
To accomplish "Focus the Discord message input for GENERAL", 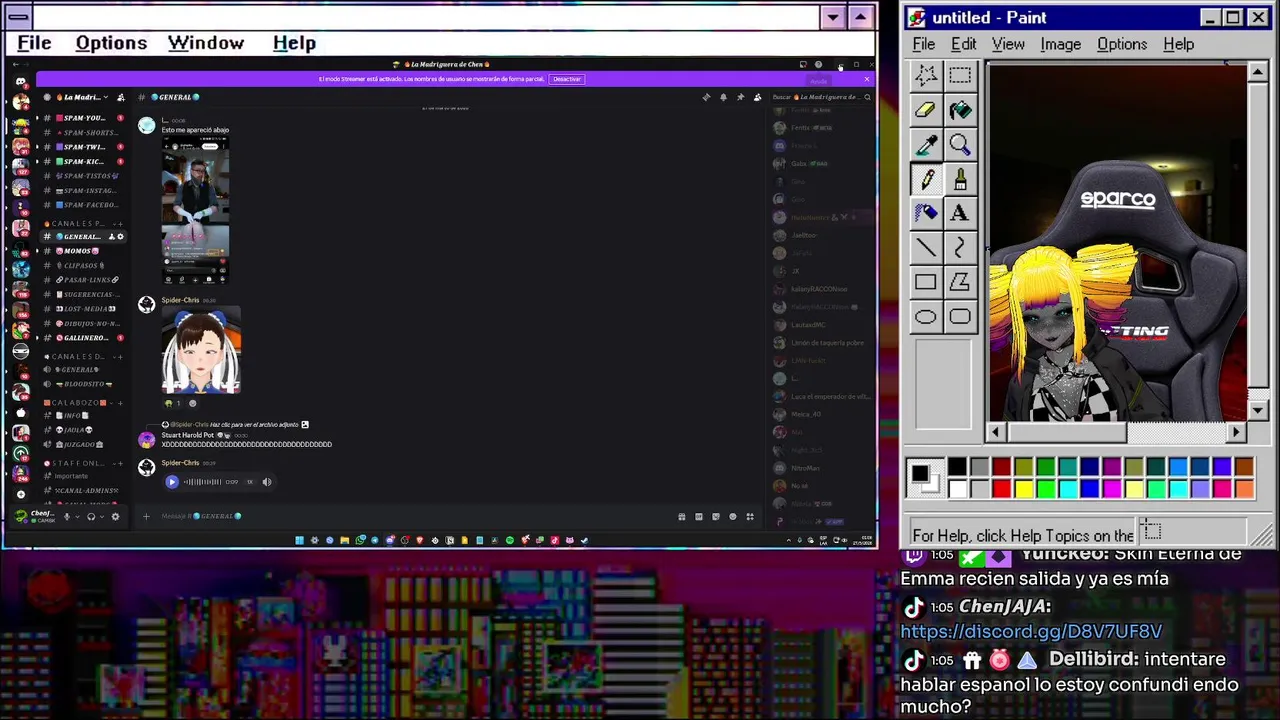I will pos(415,516).
